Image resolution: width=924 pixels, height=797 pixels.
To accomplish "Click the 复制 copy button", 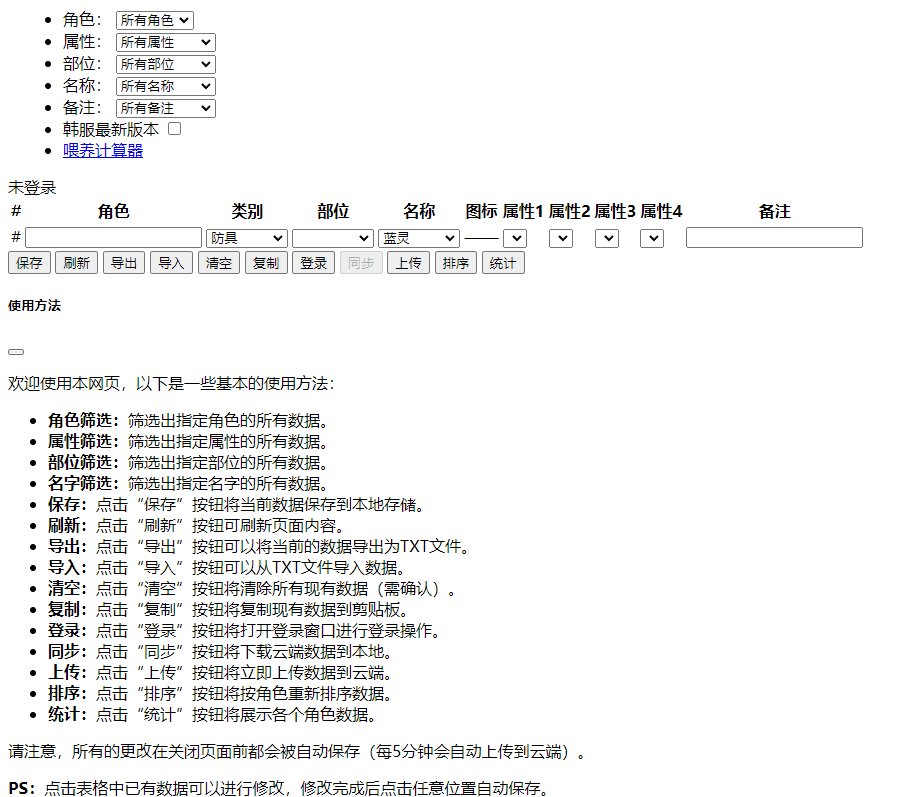I will click(266, 263).
